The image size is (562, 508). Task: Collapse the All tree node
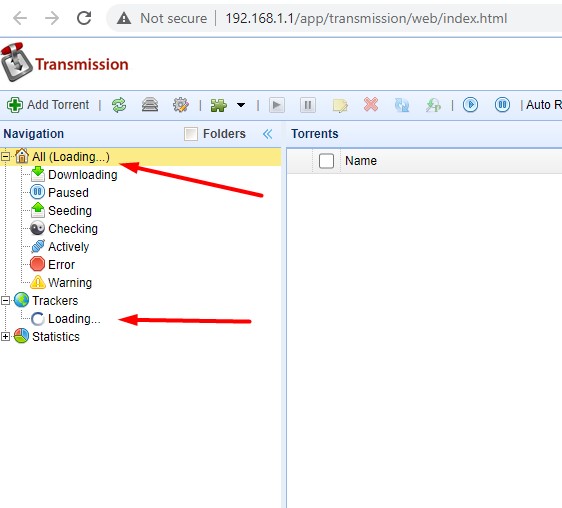[5, 157]
